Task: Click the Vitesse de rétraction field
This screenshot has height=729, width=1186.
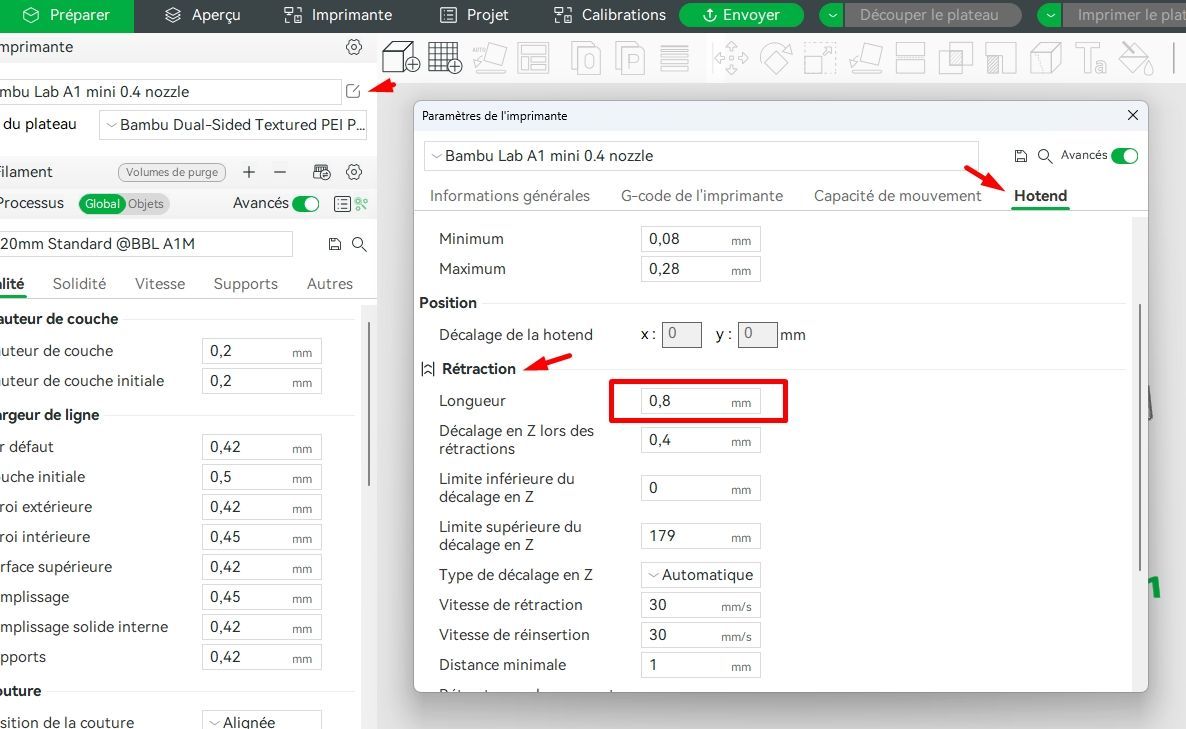Action: [700, 605]
